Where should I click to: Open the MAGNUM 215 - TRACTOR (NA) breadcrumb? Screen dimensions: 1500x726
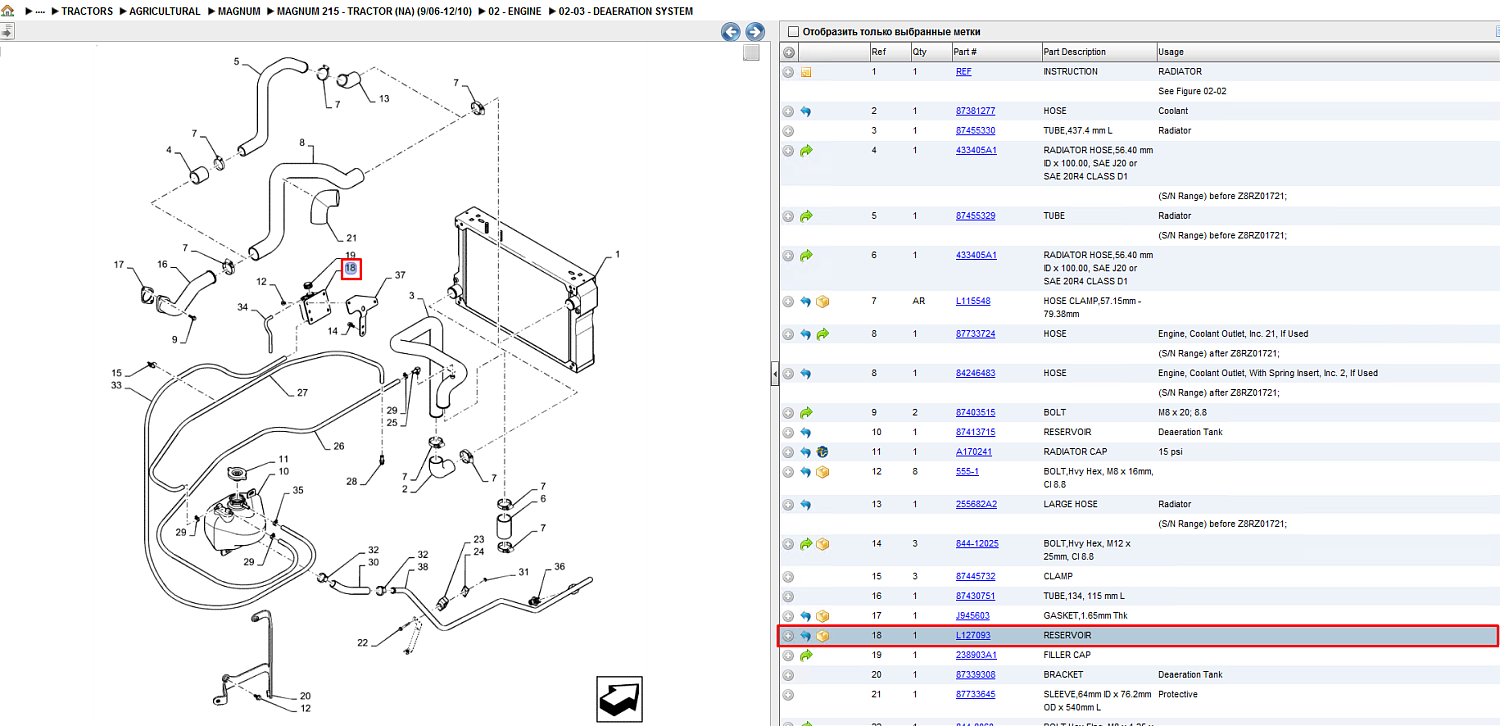click(x=374, y=11)
